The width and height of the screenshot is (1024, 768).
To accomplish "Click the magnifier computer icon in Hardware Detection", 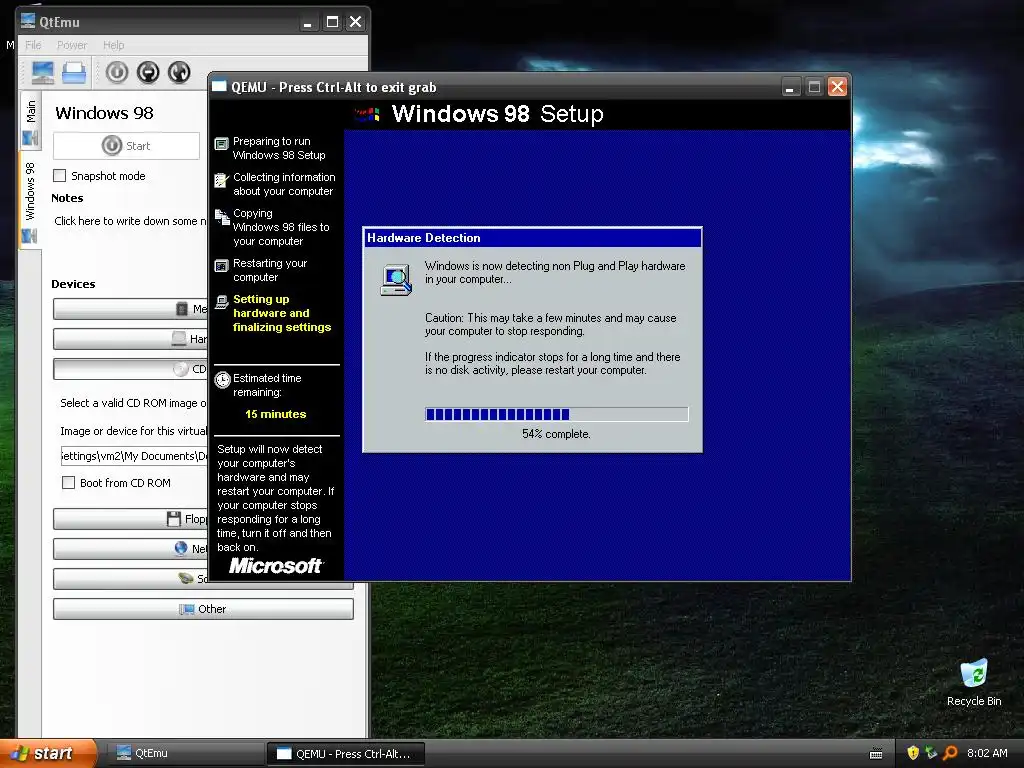I will pos(396,280).
